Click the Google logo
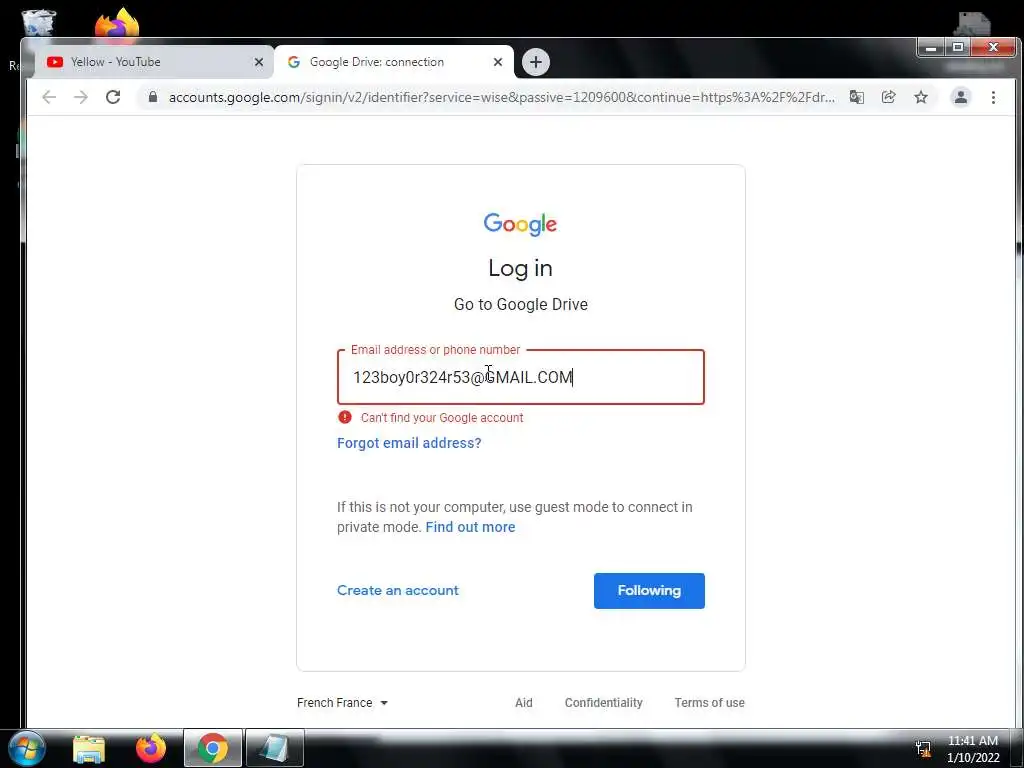Screen dimensions: 1024x768 pyautogui.click(x=520, y=224)
